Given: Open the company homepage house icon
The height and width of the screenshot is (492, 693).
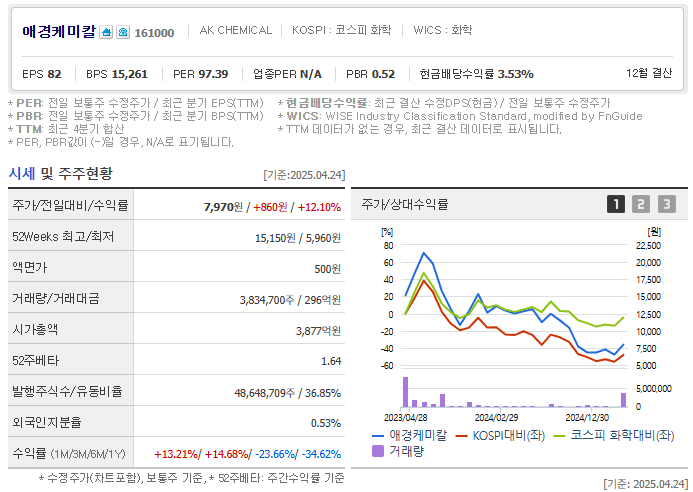Looking at the screenshot, I should coord(106,32).
